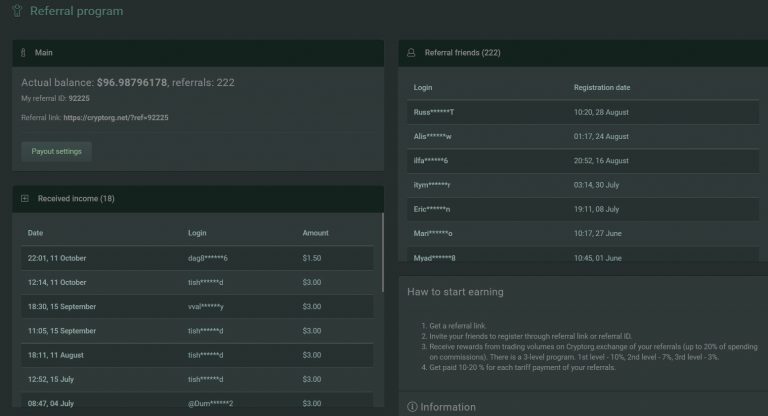Click registration date 10:20, 28 August
This screenshot has height=416, width=768.
point(601,112)
